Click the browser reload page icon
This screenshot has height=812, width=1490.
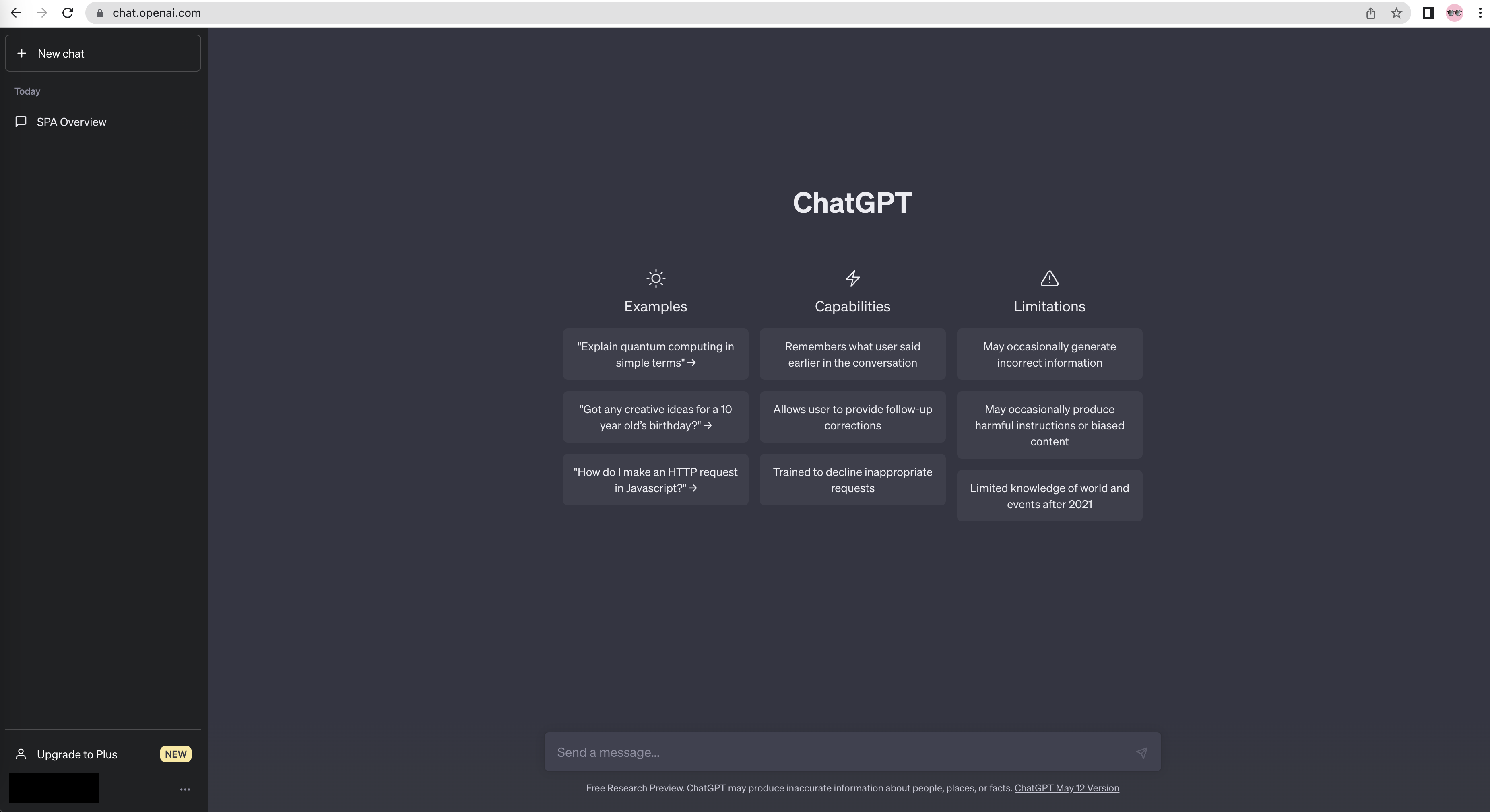tap(68, 13)
